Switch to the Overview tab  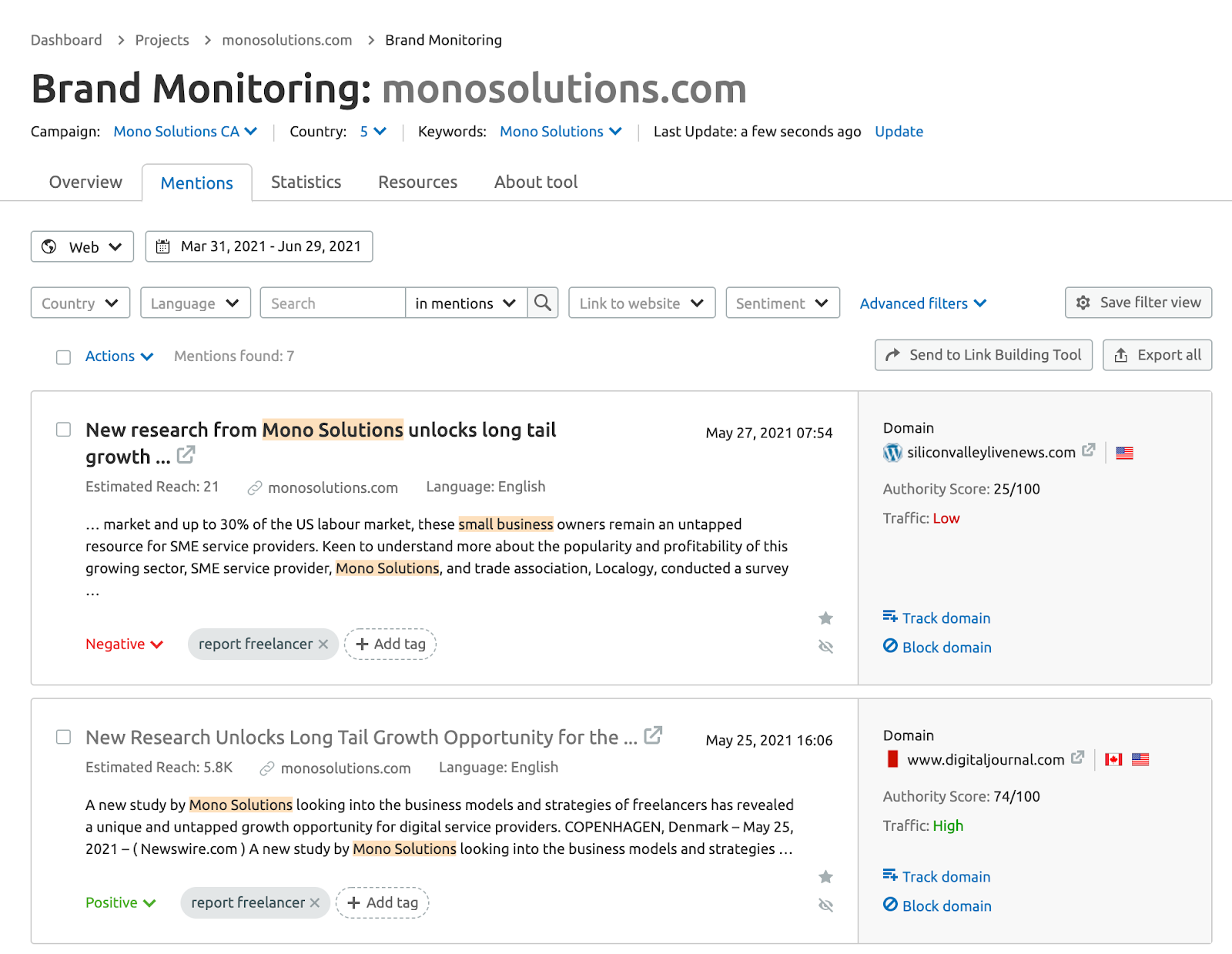[85, 182]
